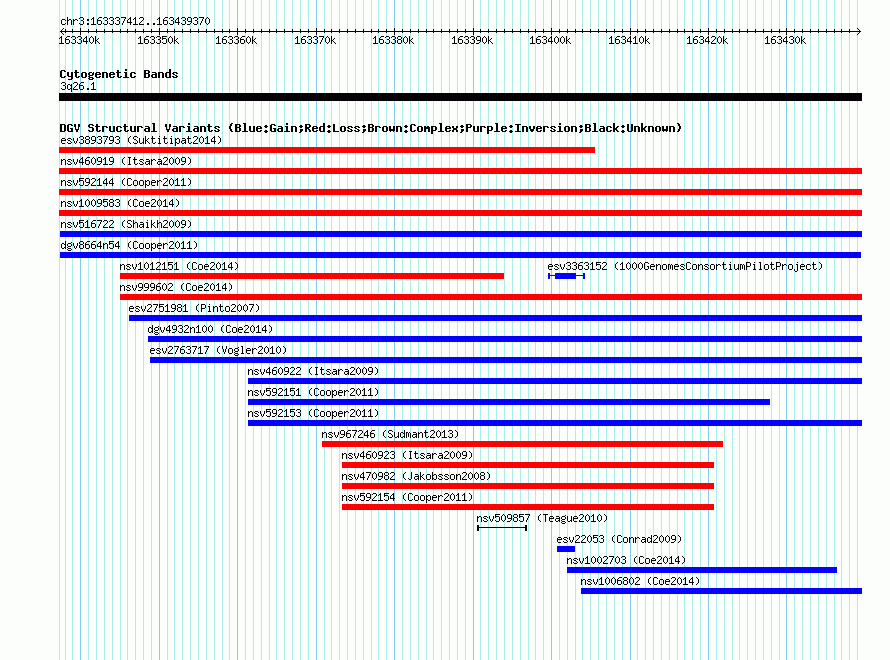Click the 3q26.1 band label text
890x660 pixels.
pyautogui.click(x=78, y=86)
